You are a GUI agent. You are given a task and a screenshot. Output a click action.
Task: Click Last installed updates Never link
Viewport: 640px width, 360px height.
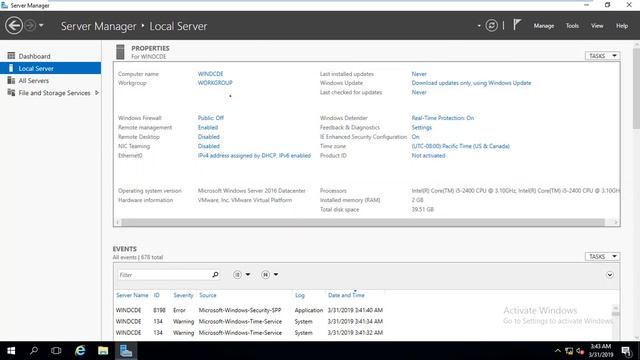pyautogui.click(x=419, y=74)
